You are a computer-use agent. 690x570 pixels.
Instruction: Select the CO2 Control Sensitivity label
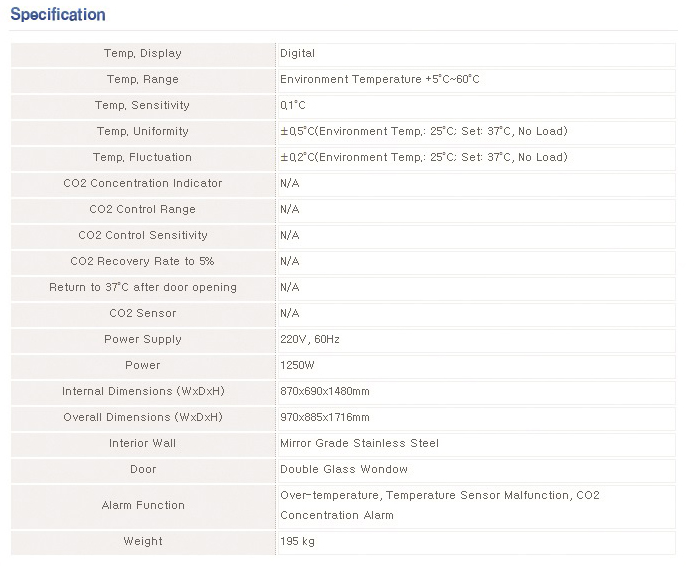pyautogui.click(x=143, y=236)
